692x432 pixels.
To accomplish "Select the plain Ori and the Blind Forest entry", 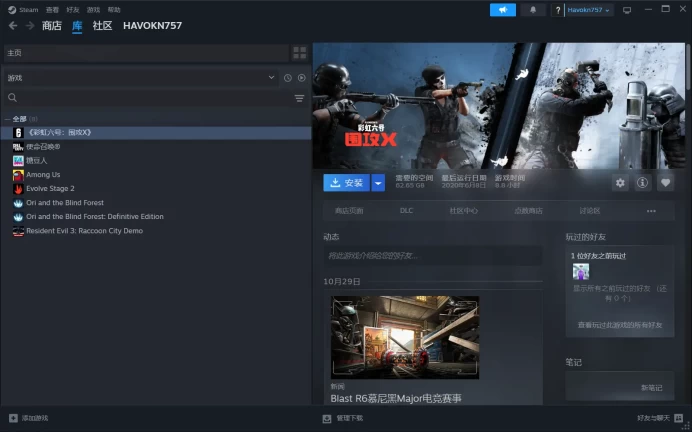I will pos(65,203).
